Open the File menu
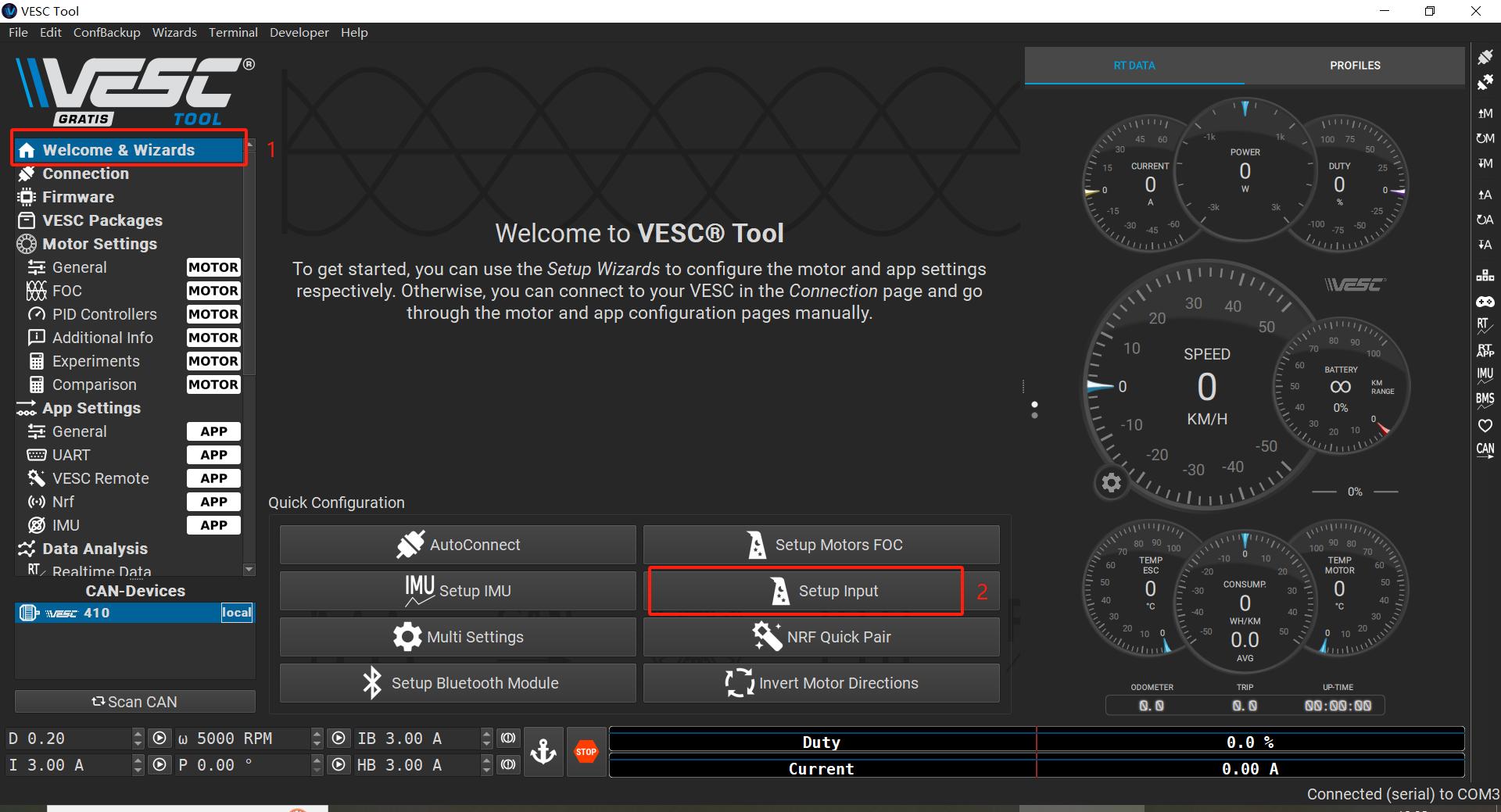1501x812 pixels. click(18, 32)
